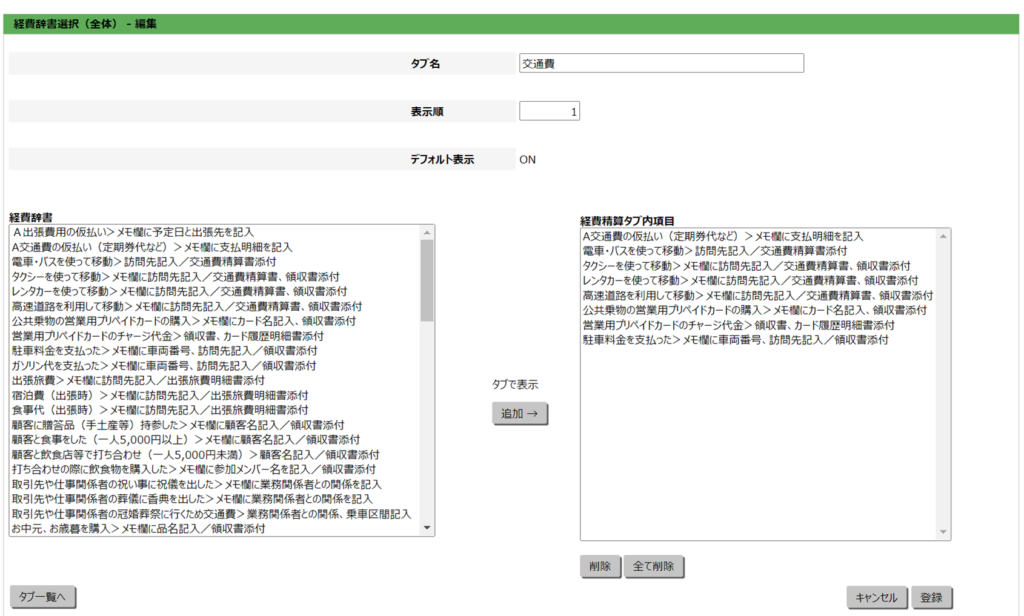The height and width of the screenshot is (616, 1024).
Task: Select '公共乗物の営業用プリペイドカードの購入' in left list
Action: (x=216, y=321)
